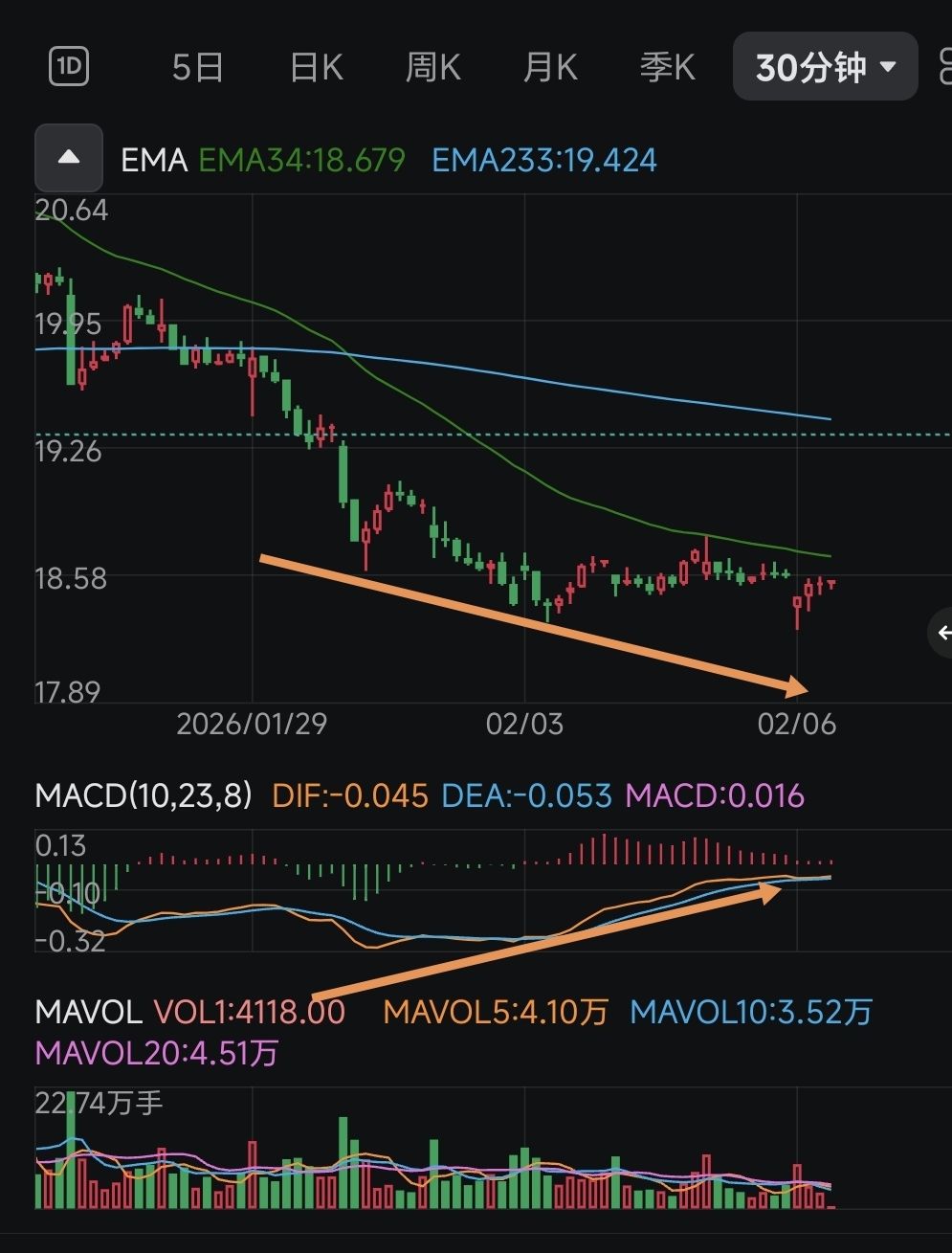Click the EMA34:18.679 value

pyautogui.click(x=301, y=160)
